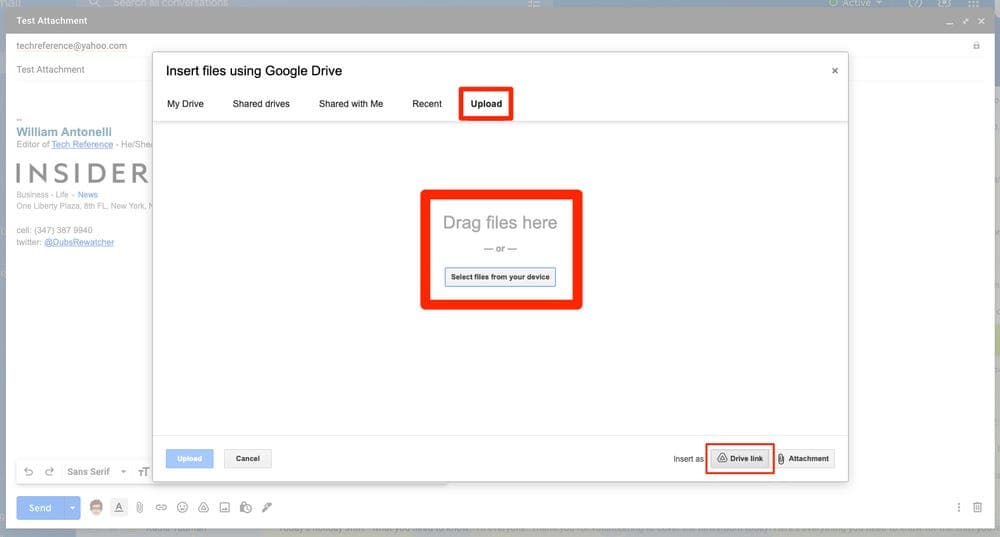Open the Send options dropdown arrow
Image resolution: width=1000 pixels, height=537 pixels.
(73, 508)
